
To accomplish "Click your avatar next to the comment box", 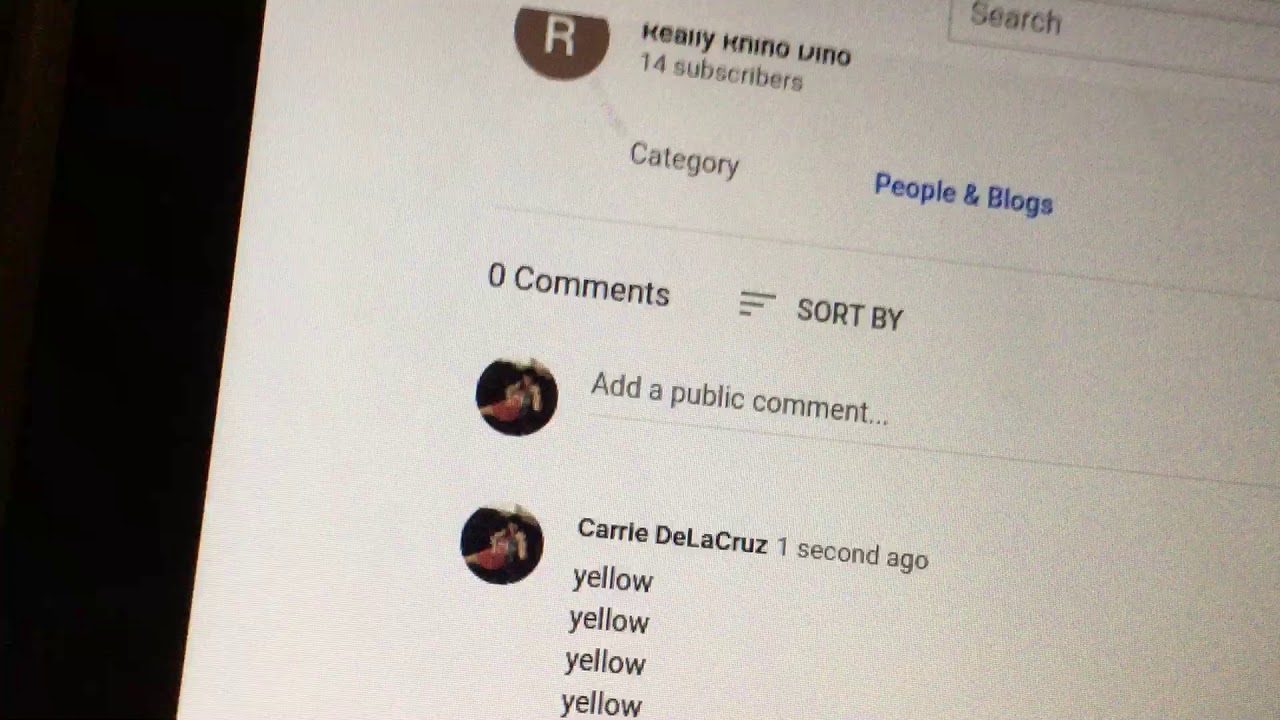I will coord(516,396).
